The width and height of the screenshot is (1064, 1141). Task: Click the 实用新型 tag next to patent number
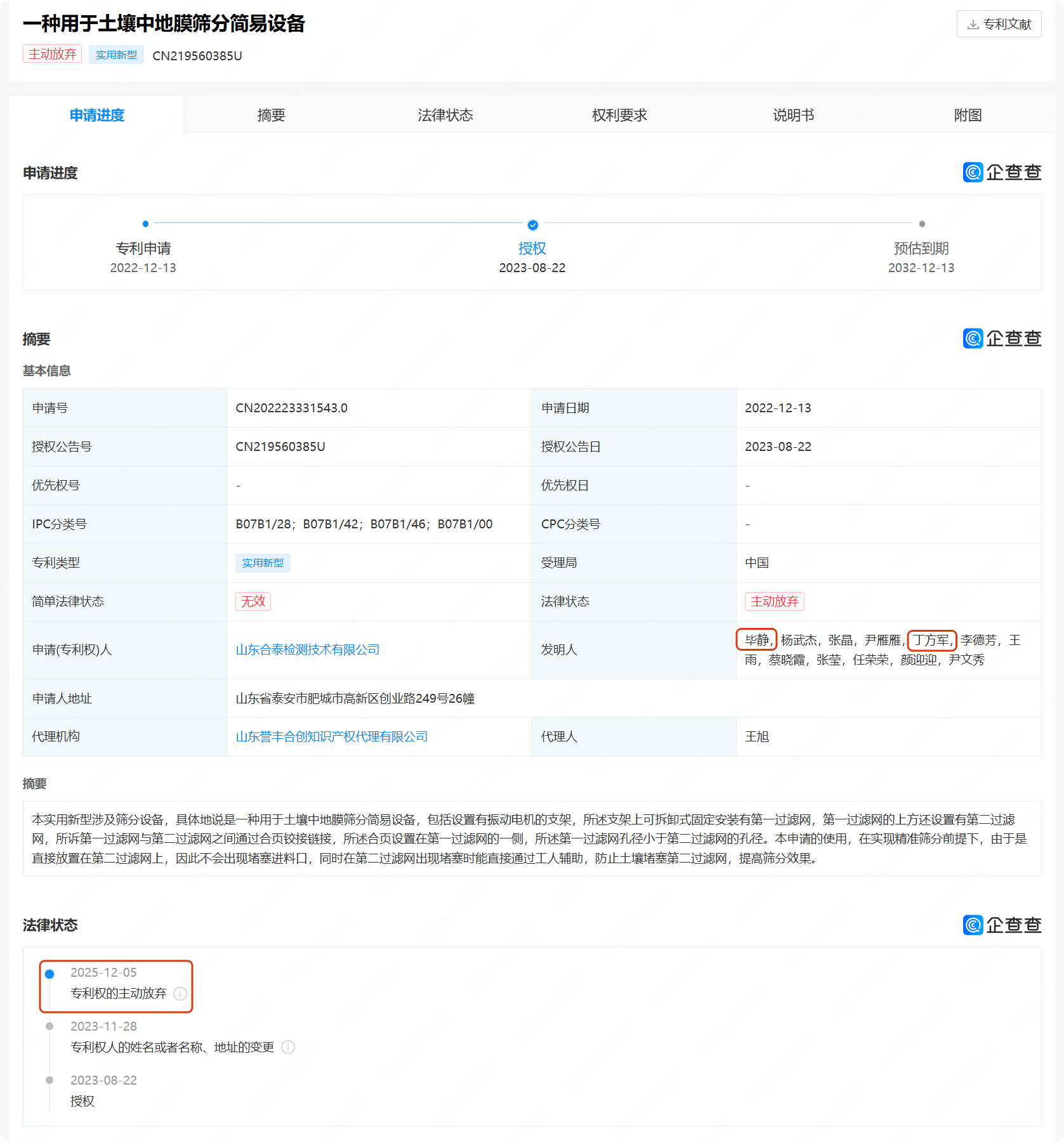[x=116, y=55]
